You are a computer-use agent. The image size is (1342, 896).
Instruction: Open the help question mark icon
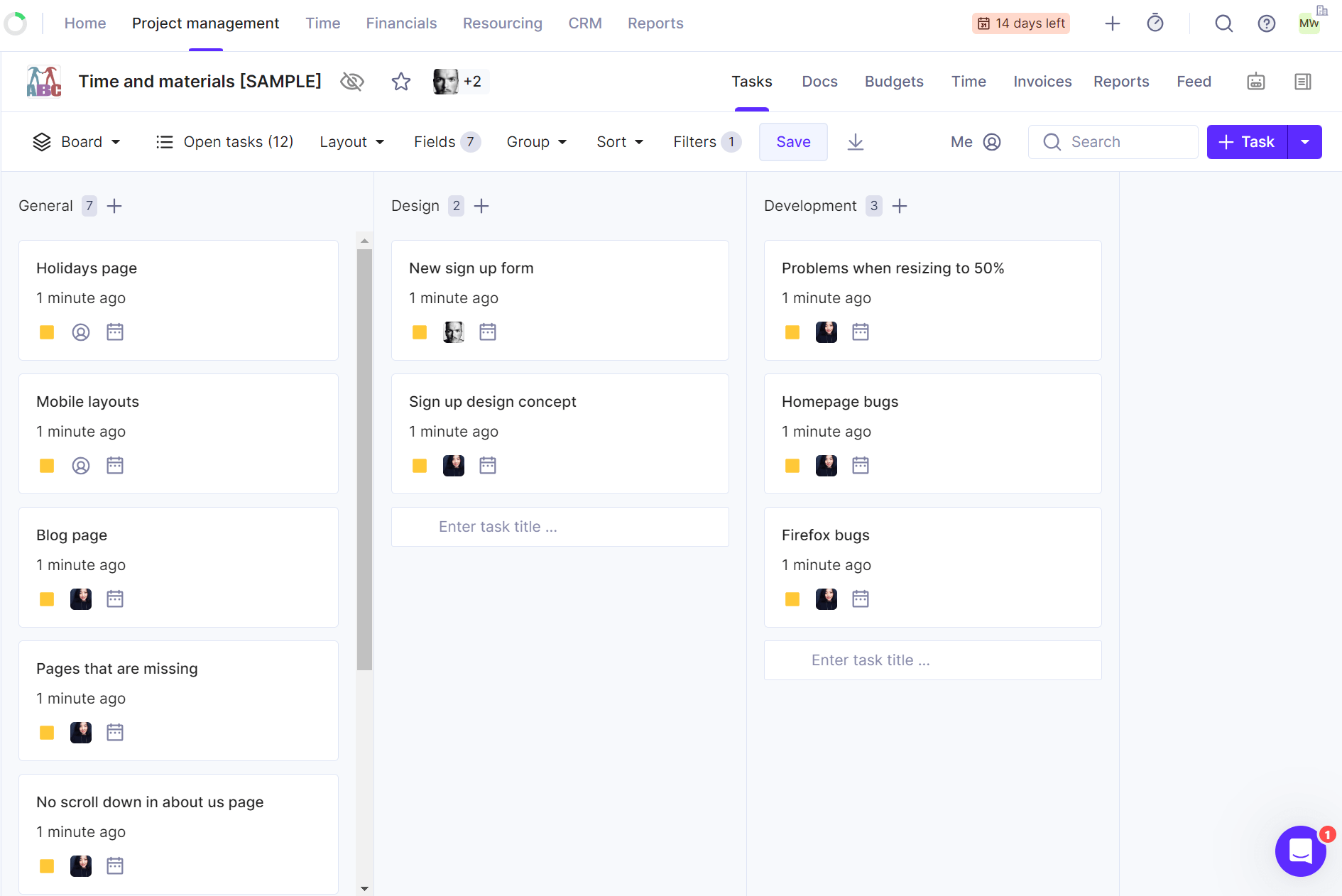point(1266,23)
